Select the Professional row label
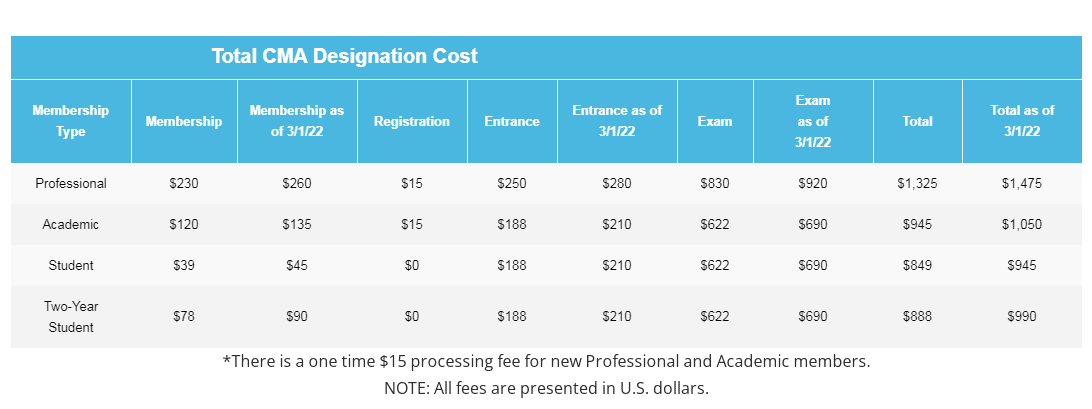 71,184
